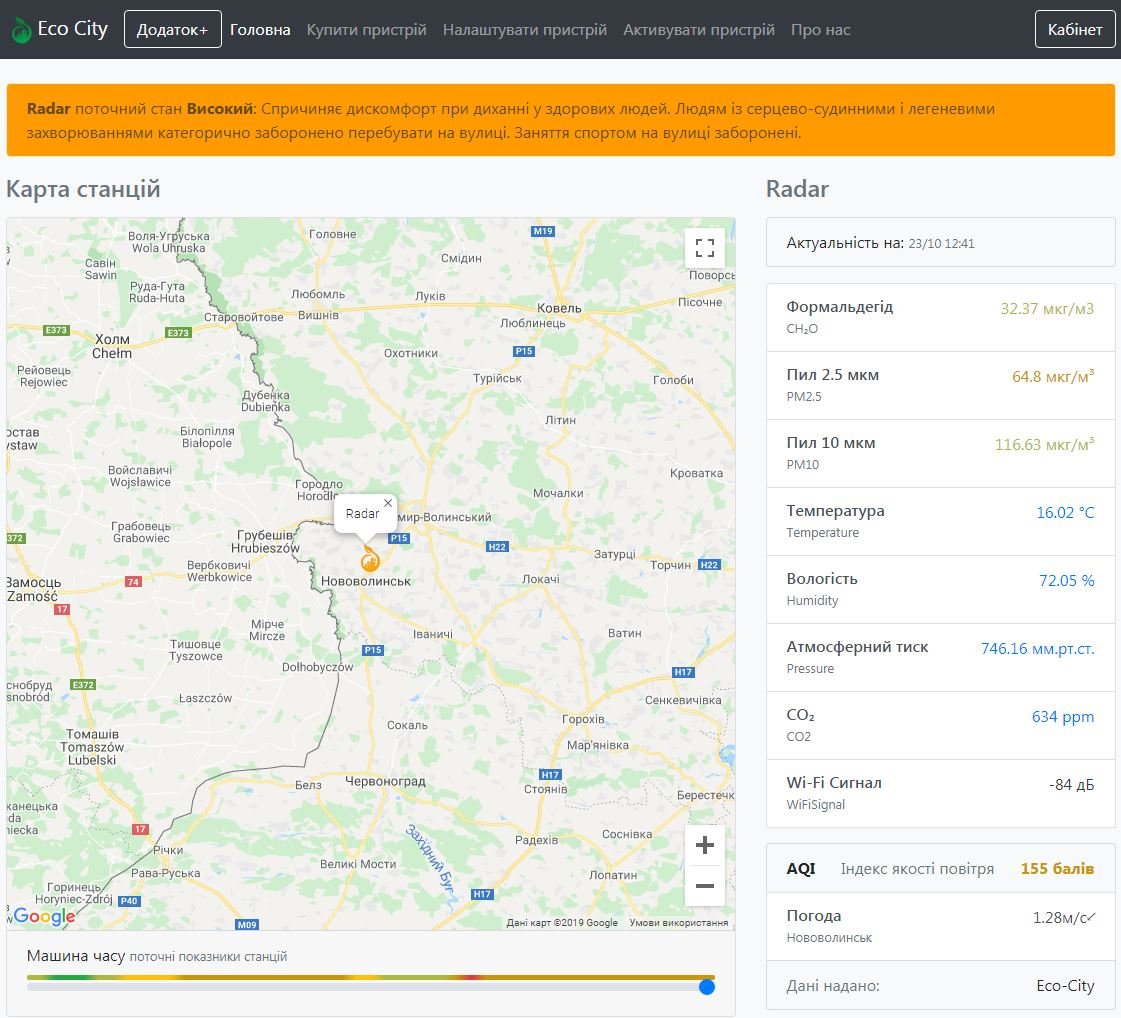The image size is (1121, 1018).
Task: Select the Пил 2.5 мкм row
Action: (x=940, y=385)
